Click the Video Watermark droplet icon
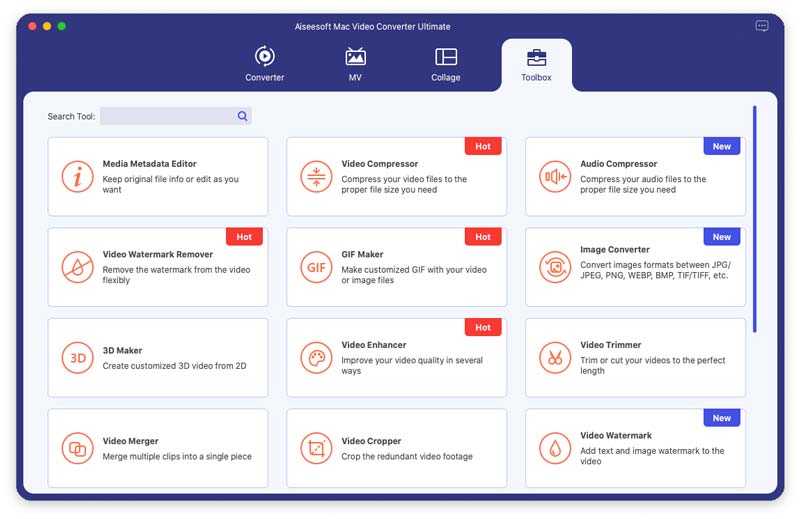The image size is (800, 519). click(x=554, y=448)
